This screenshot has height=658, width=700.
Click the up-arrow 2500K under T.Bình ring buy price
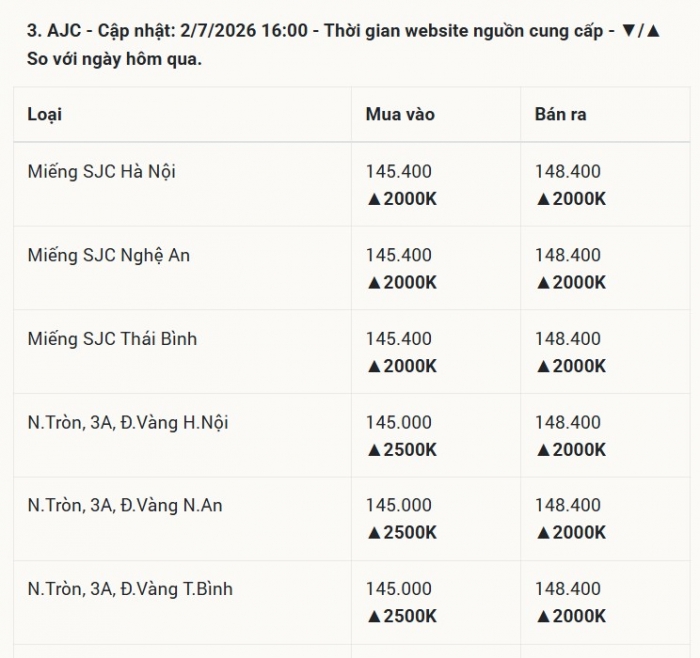pyautogui.click(x=401, y=616)
